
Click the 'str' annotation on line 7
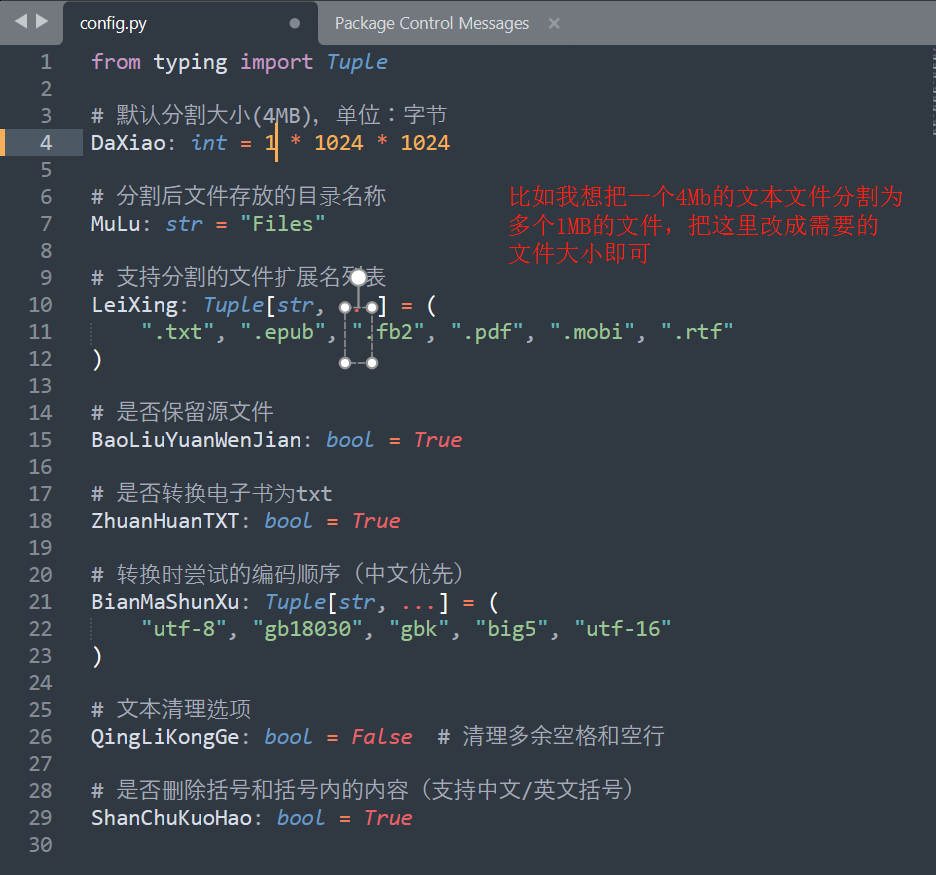[184, 224]
